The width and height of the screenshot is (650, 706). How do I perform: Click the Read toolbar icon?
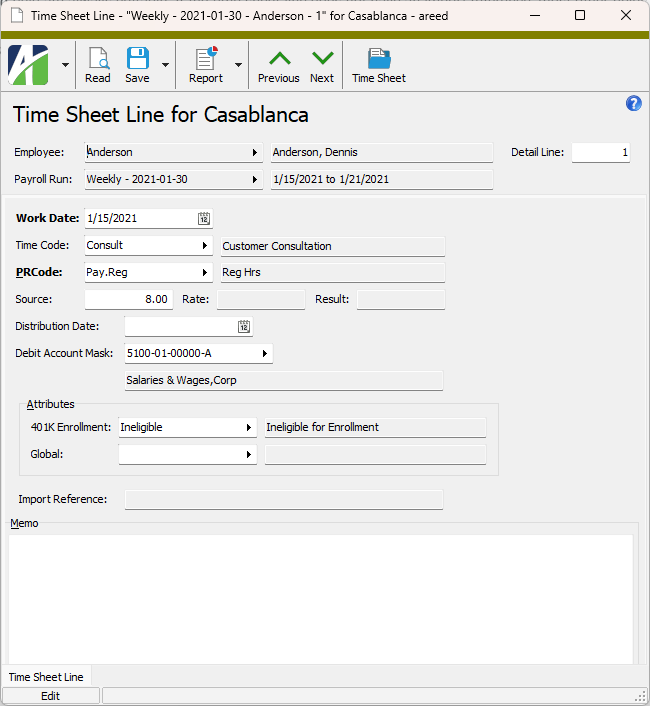98,65
